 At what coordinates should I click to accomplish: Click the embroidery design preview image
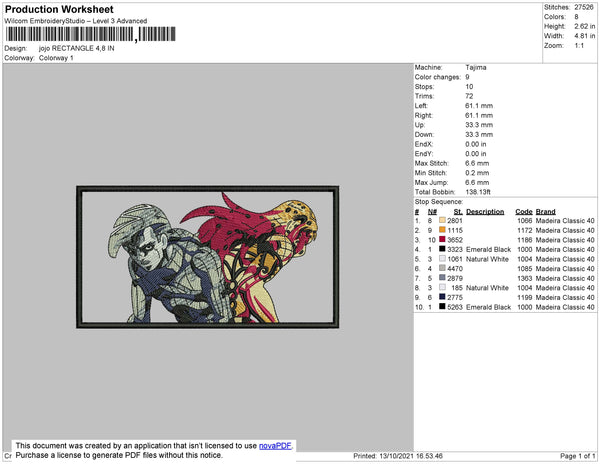(208, 257)
